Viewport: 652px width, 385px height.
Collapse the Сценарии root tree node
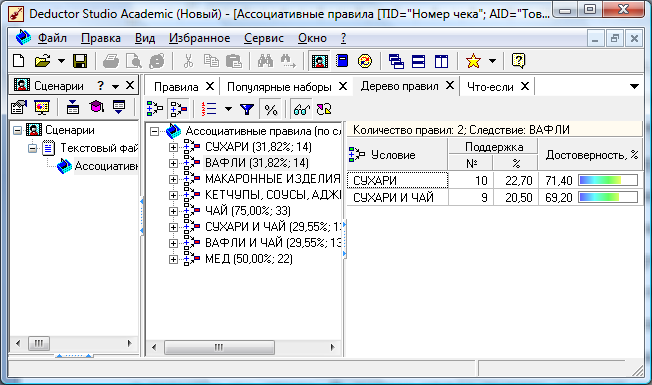pos(17,131)
